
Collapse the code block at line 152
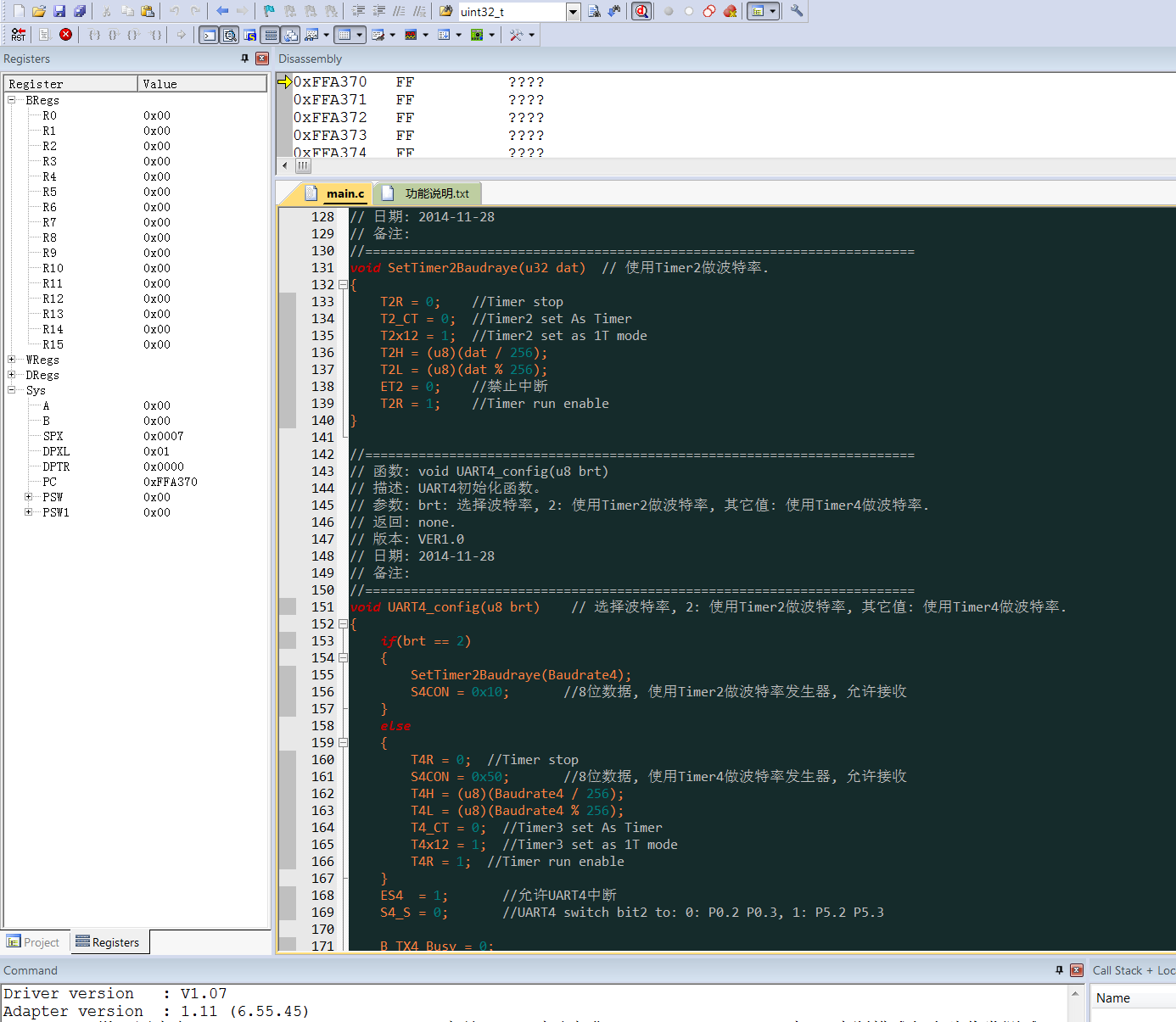[x=343, y=624]
